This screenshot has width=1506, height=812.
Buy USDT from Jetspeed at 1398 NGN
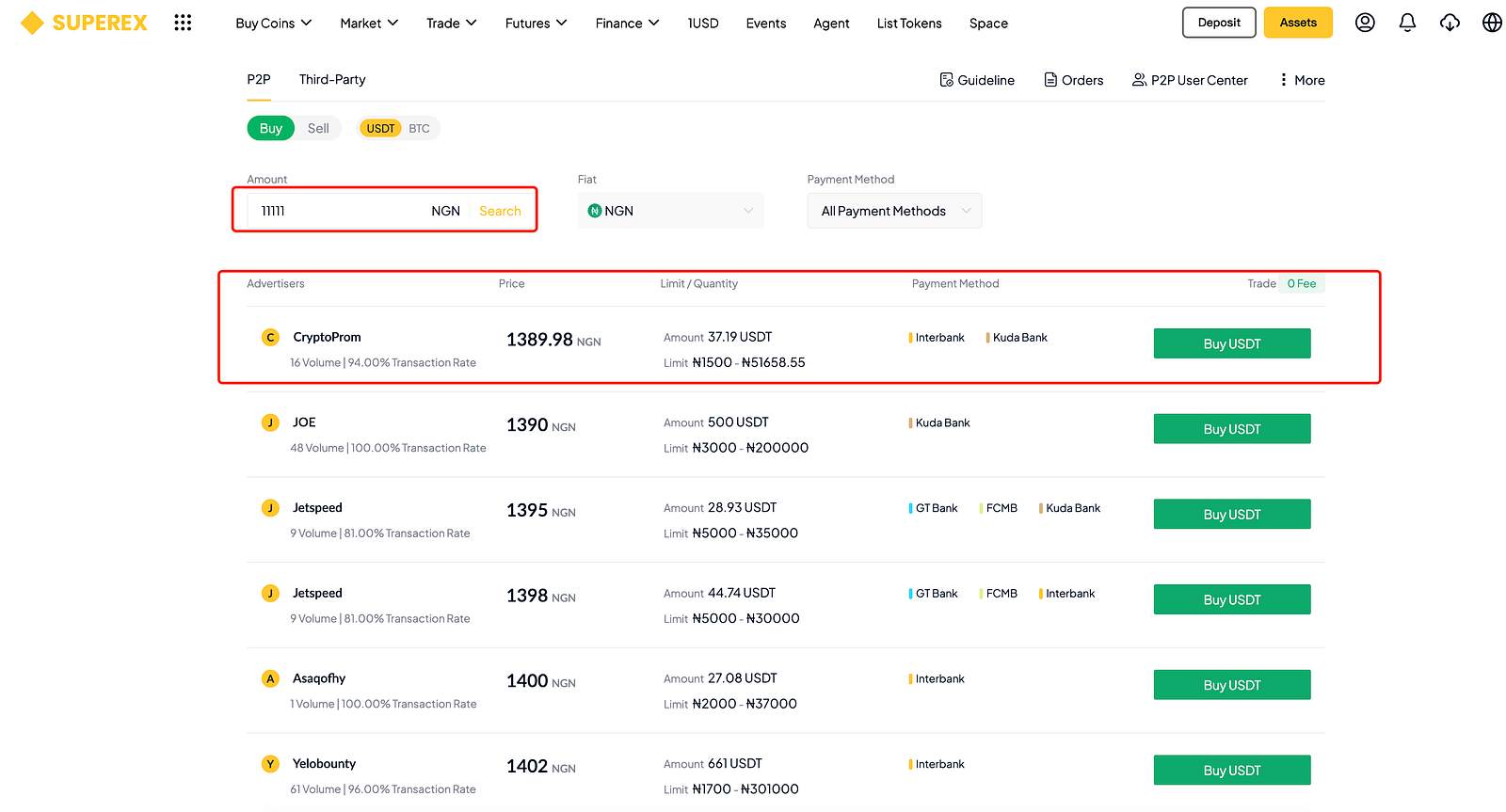point(1232,599)
